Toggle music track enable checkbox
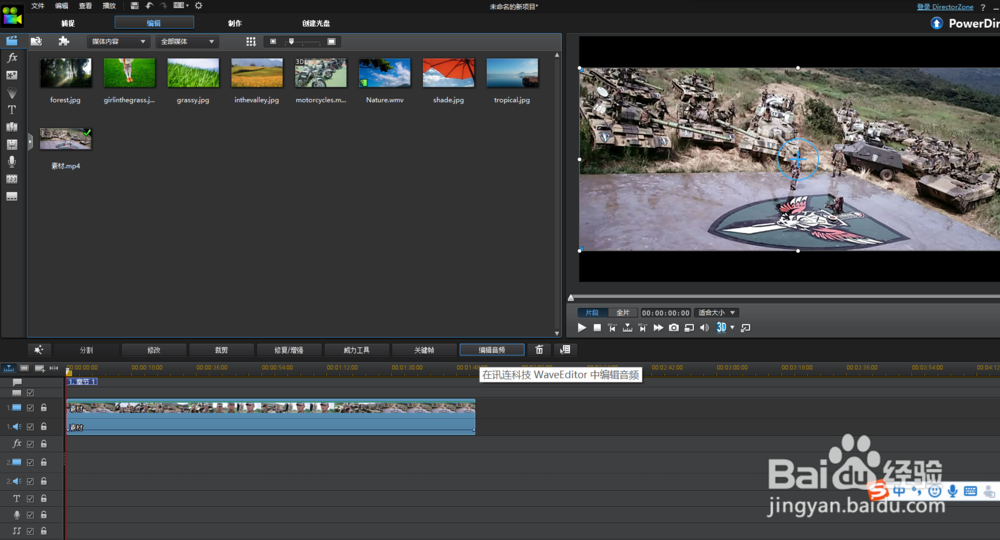The height and width of the screenshot is (540, 1000). click(30, 531)
